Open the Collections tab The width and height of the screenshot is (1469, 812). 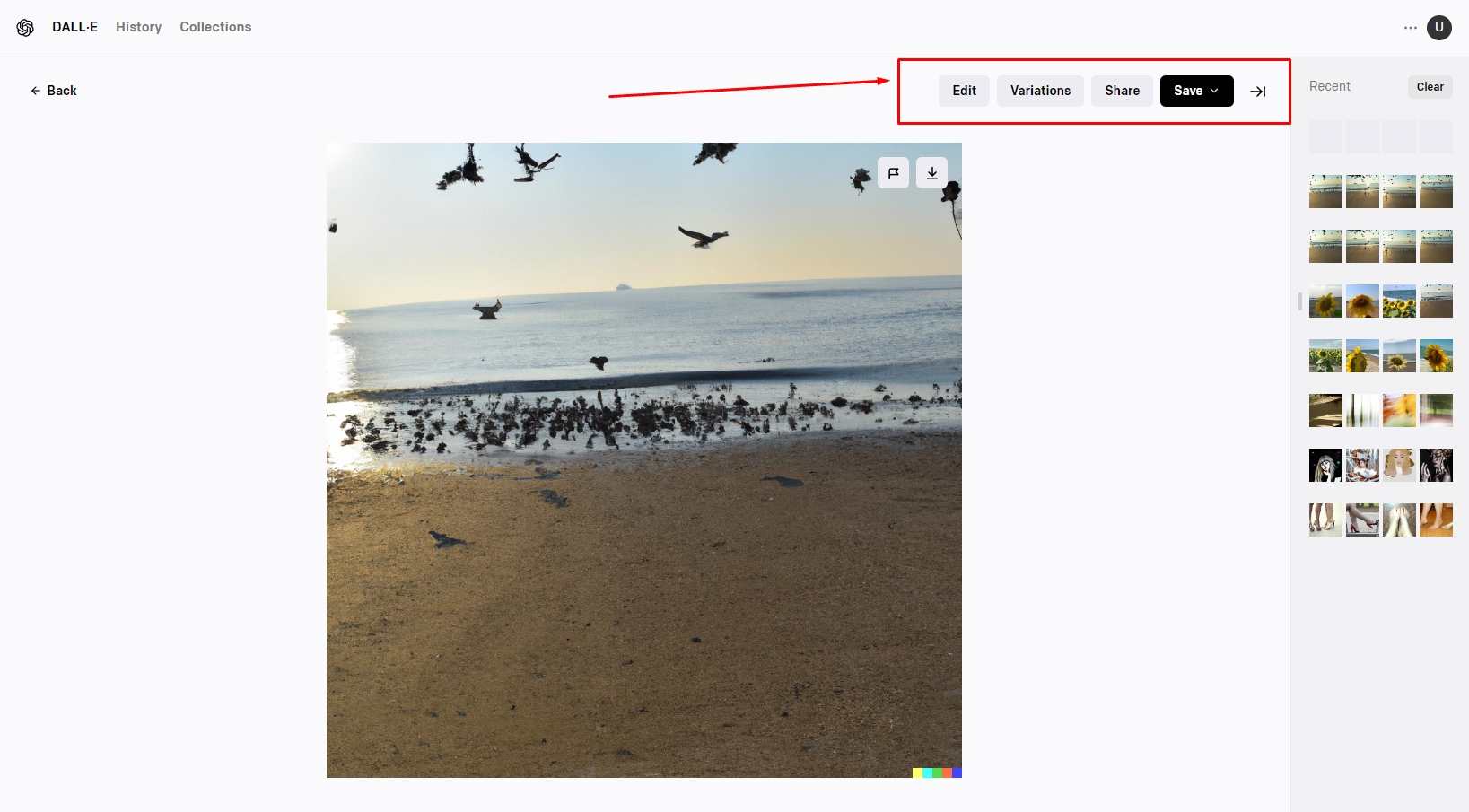point(215,27)
